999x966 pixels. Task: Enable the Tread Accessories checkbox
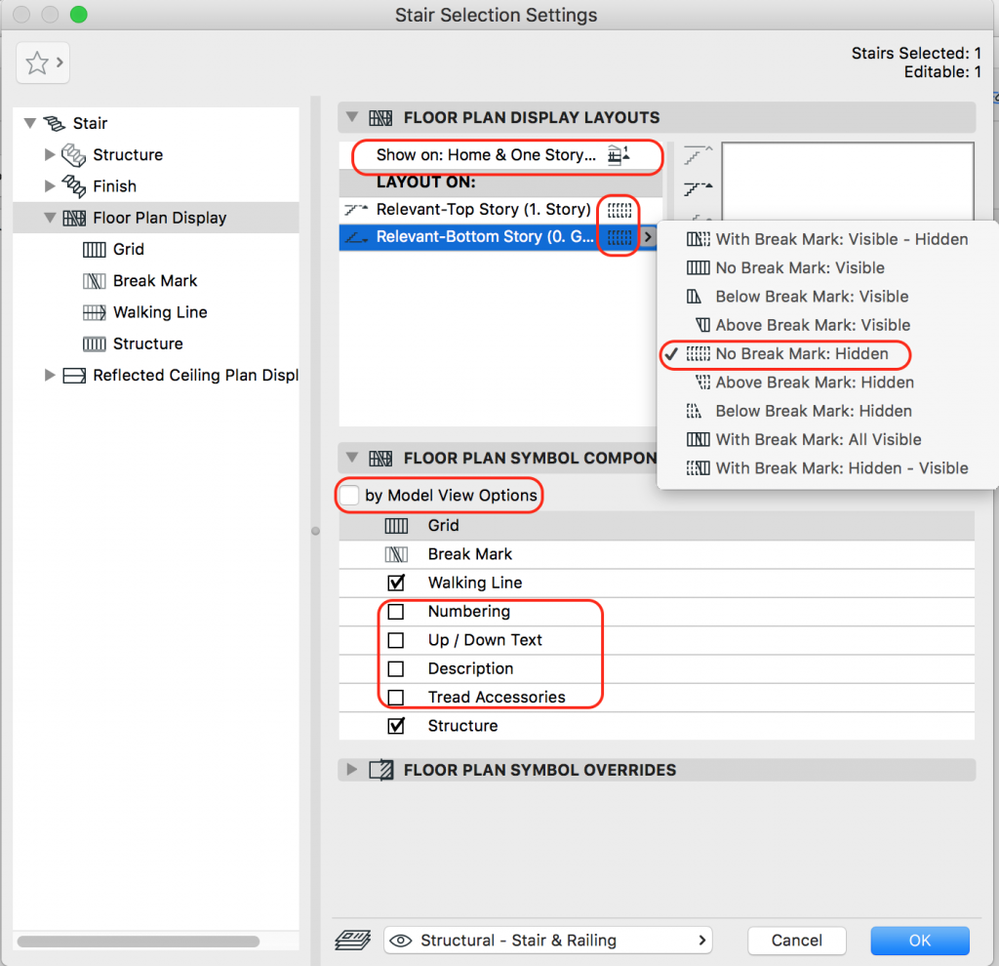tap(396, 697)
